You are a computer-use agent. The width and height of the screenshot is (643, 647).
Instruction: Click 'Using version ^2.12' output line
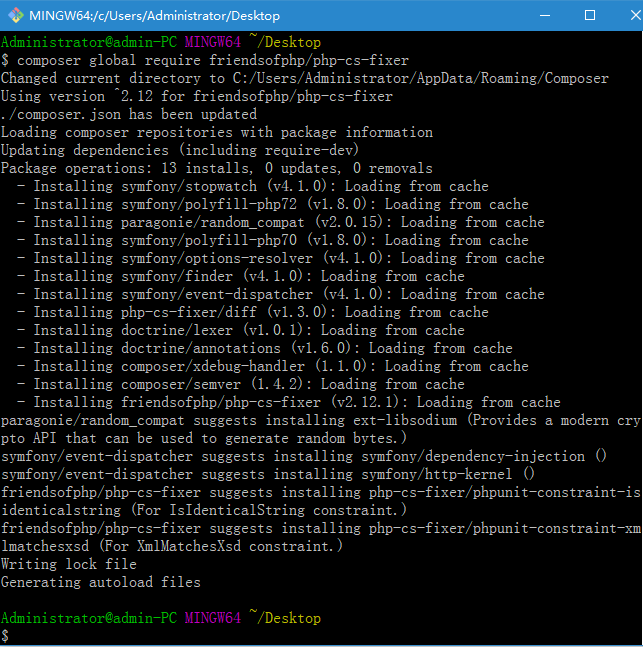click(x=197, y=96)
